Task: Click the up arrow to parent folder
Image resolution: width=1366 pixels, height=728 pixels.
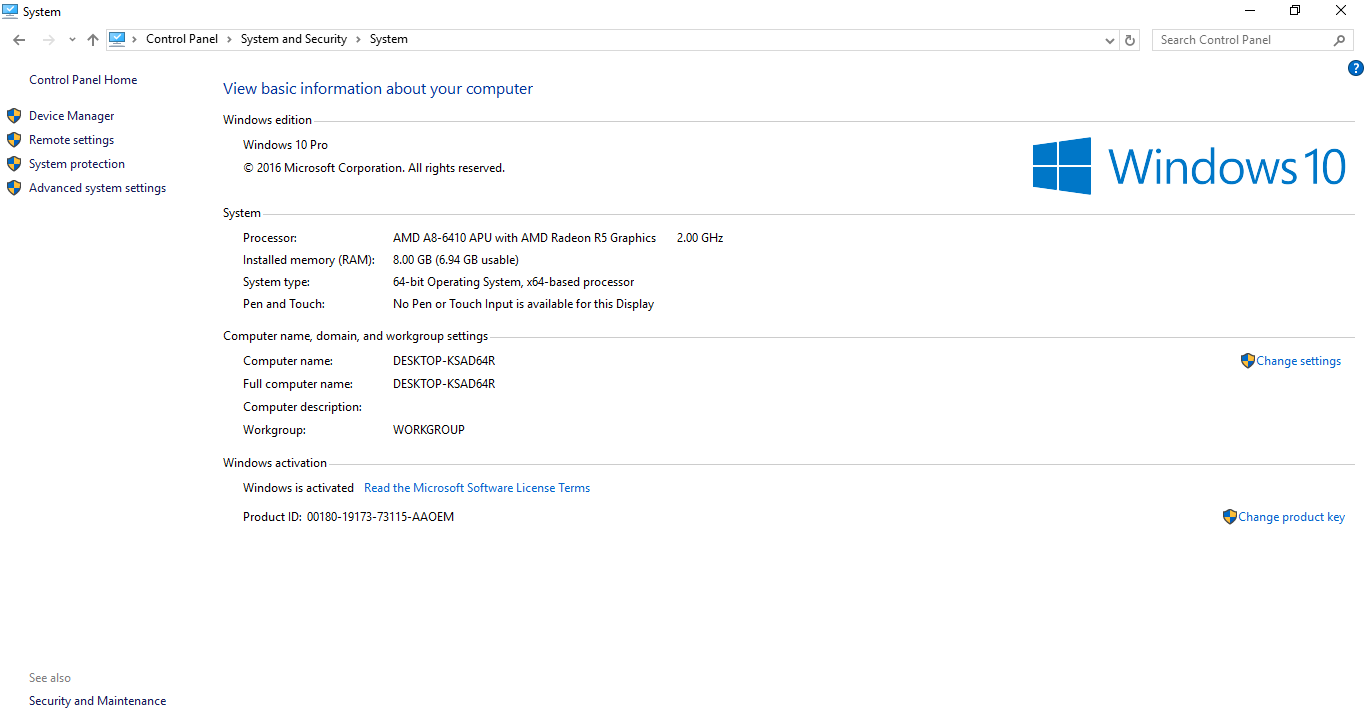Action: coord(93,40)
